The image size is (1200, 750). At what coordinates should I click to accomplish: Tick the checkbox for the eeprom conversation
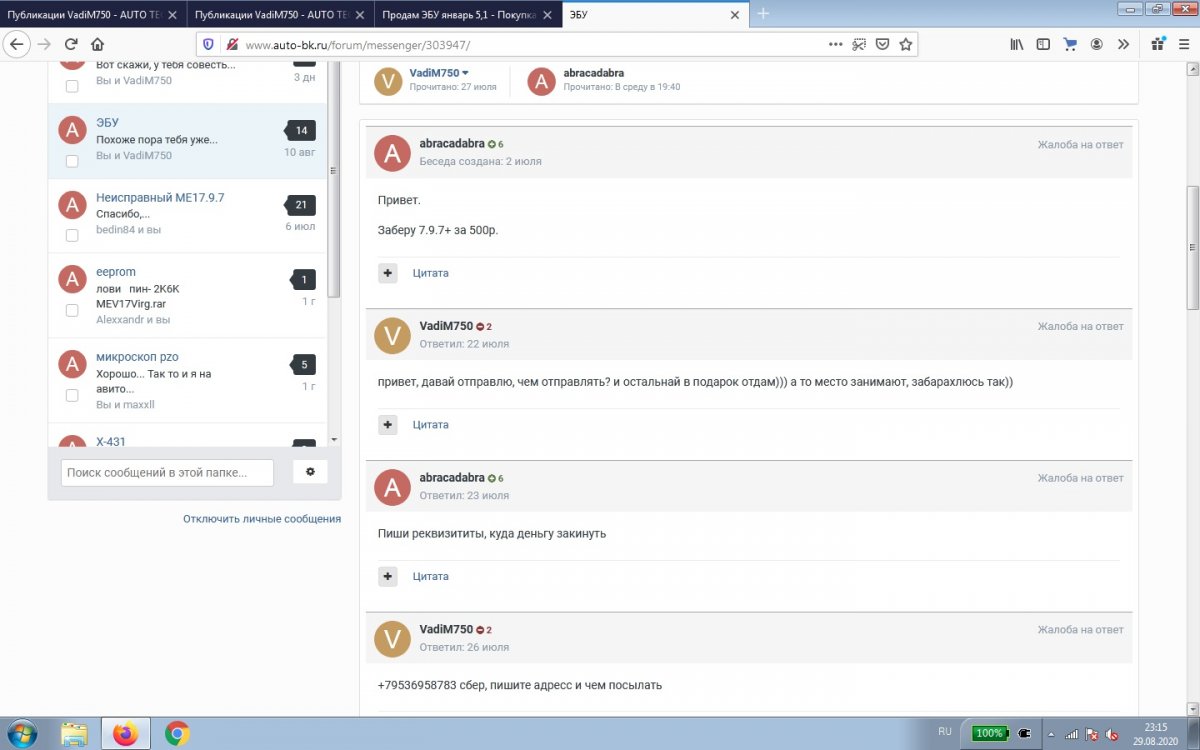[72, 310]
